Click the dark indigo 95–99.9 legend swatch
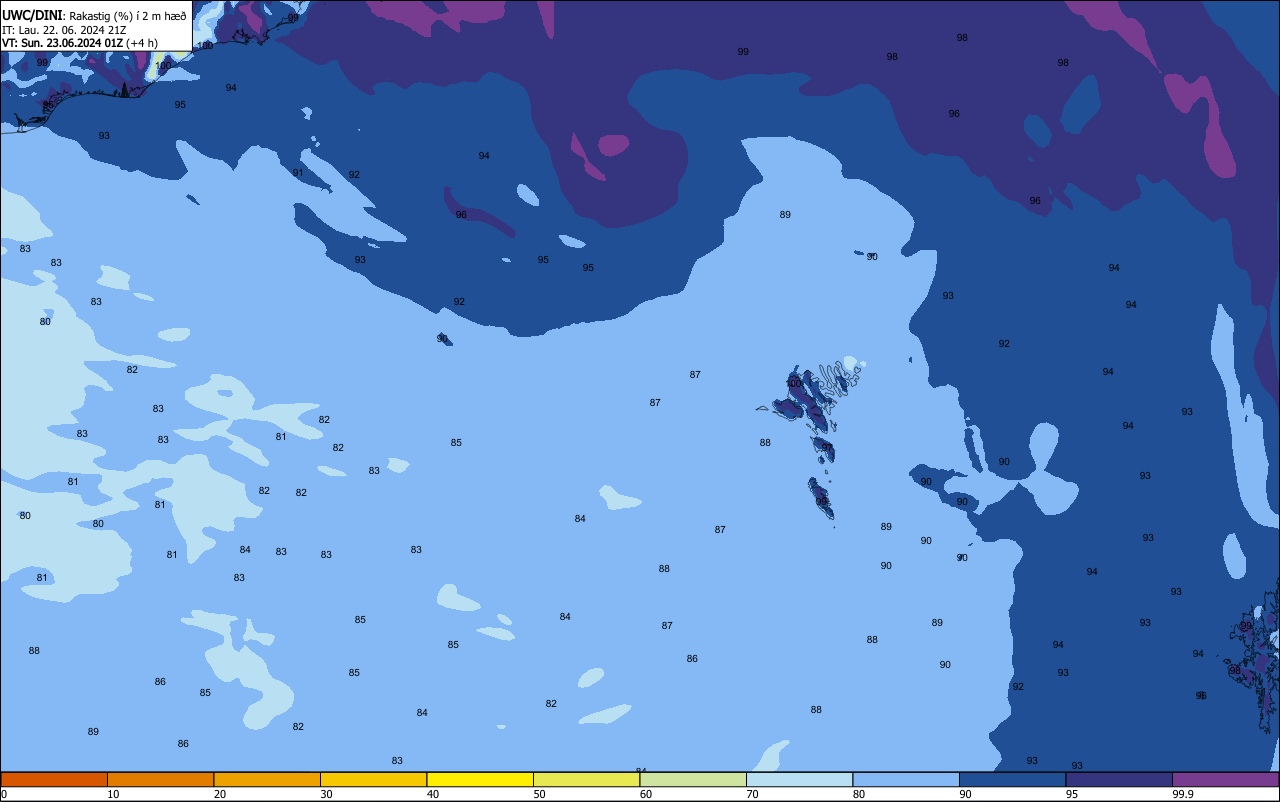 coord(1119,779)
